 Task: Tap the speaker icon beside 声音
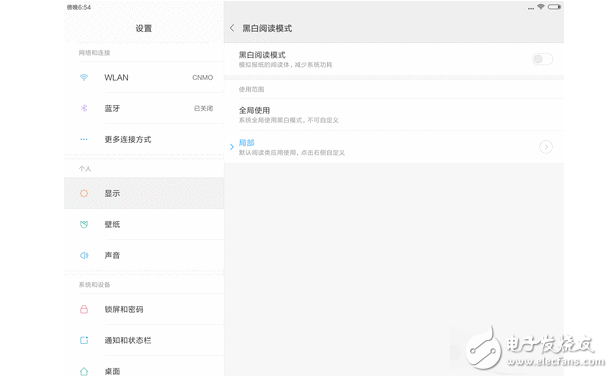click(x=84, y=255)
